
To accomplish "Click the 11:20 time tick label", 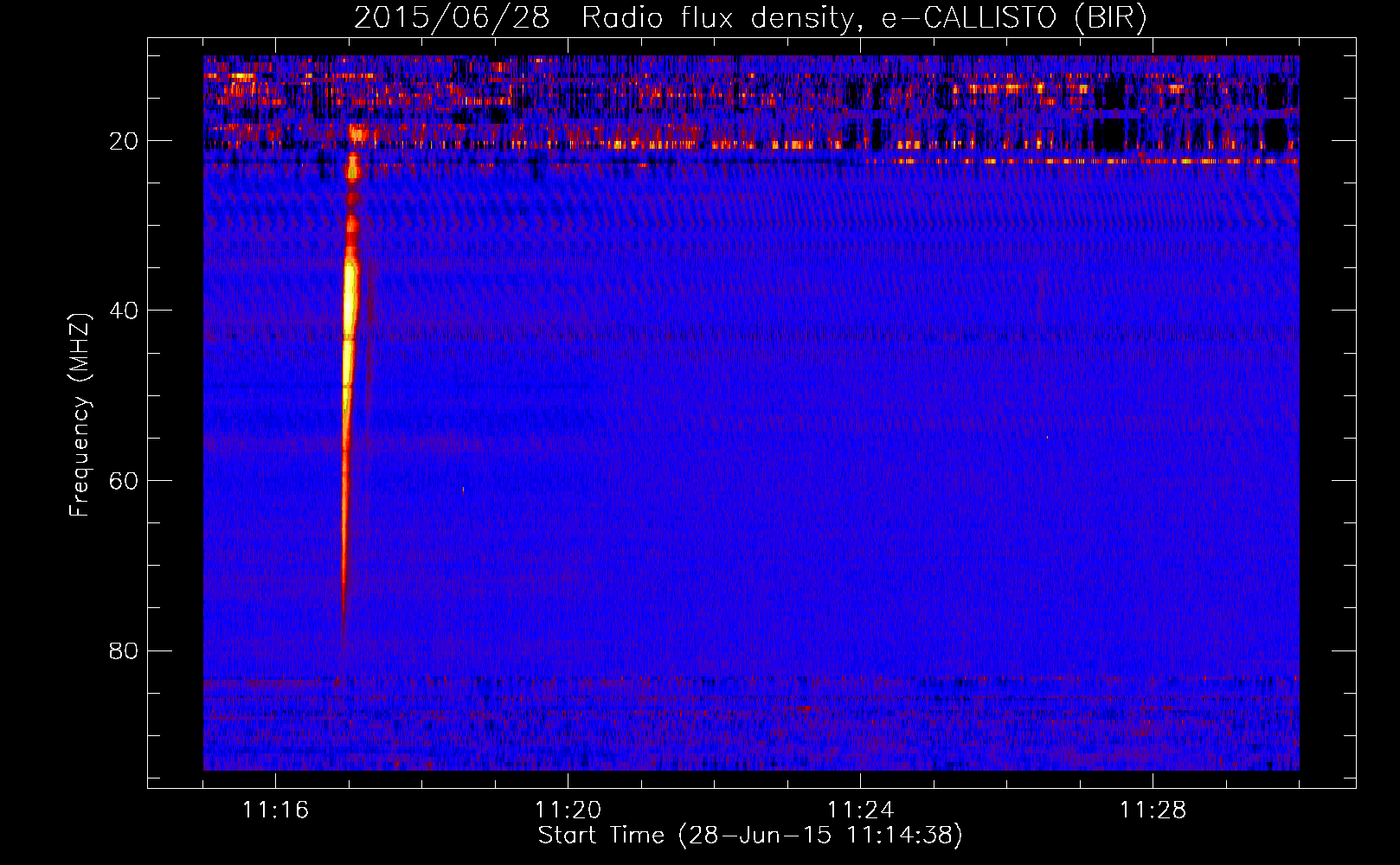I will click(x=568, y=810).
